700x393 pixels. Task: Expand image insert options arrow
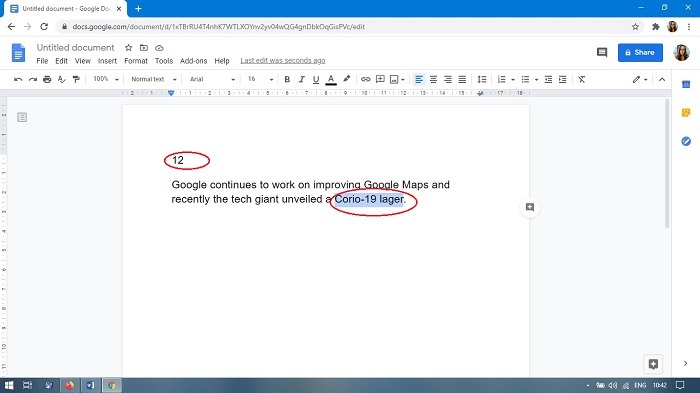pos(403,80)
